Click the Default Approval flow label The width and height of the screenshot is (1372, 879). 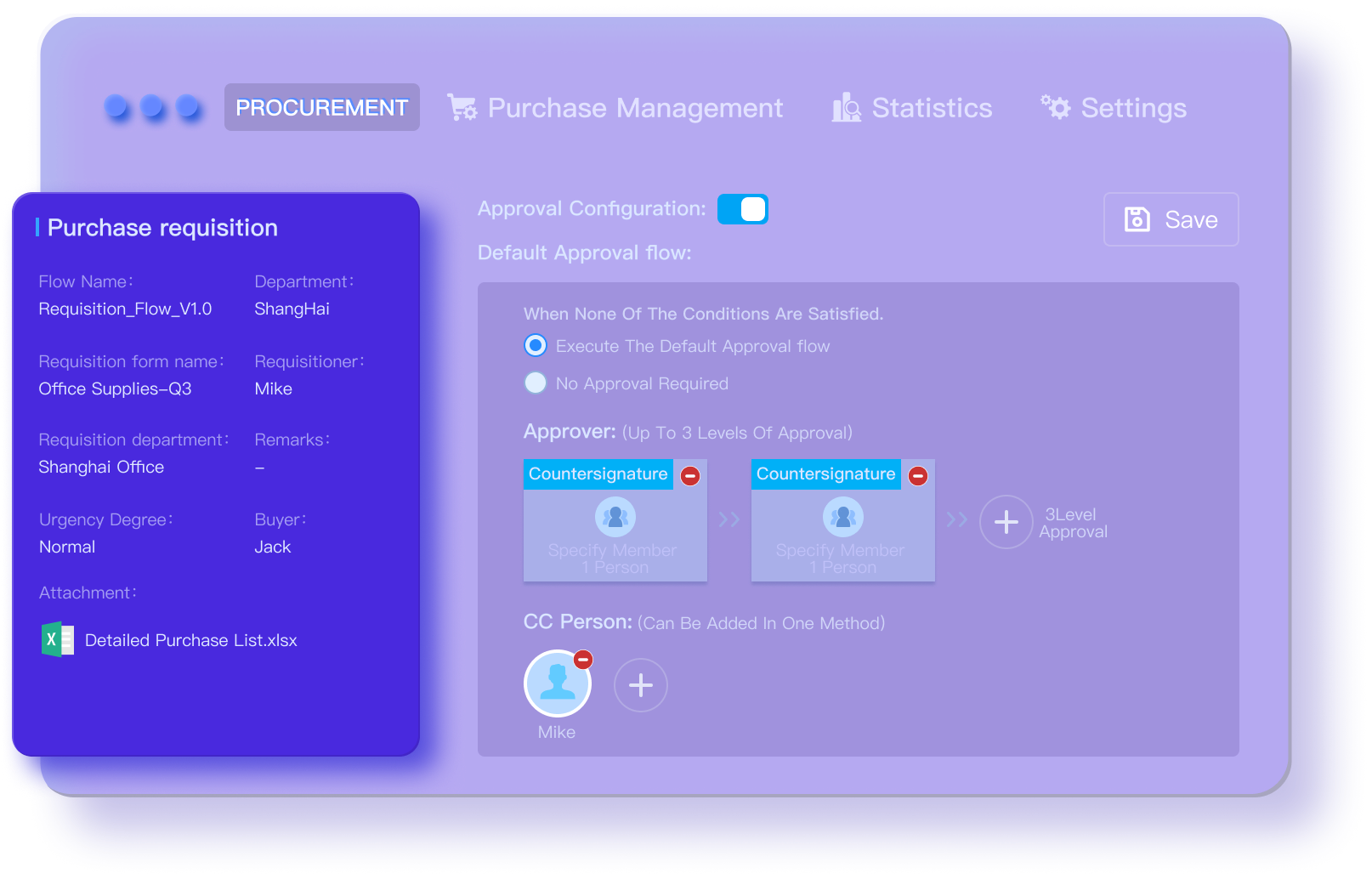[x=585, y=252]
